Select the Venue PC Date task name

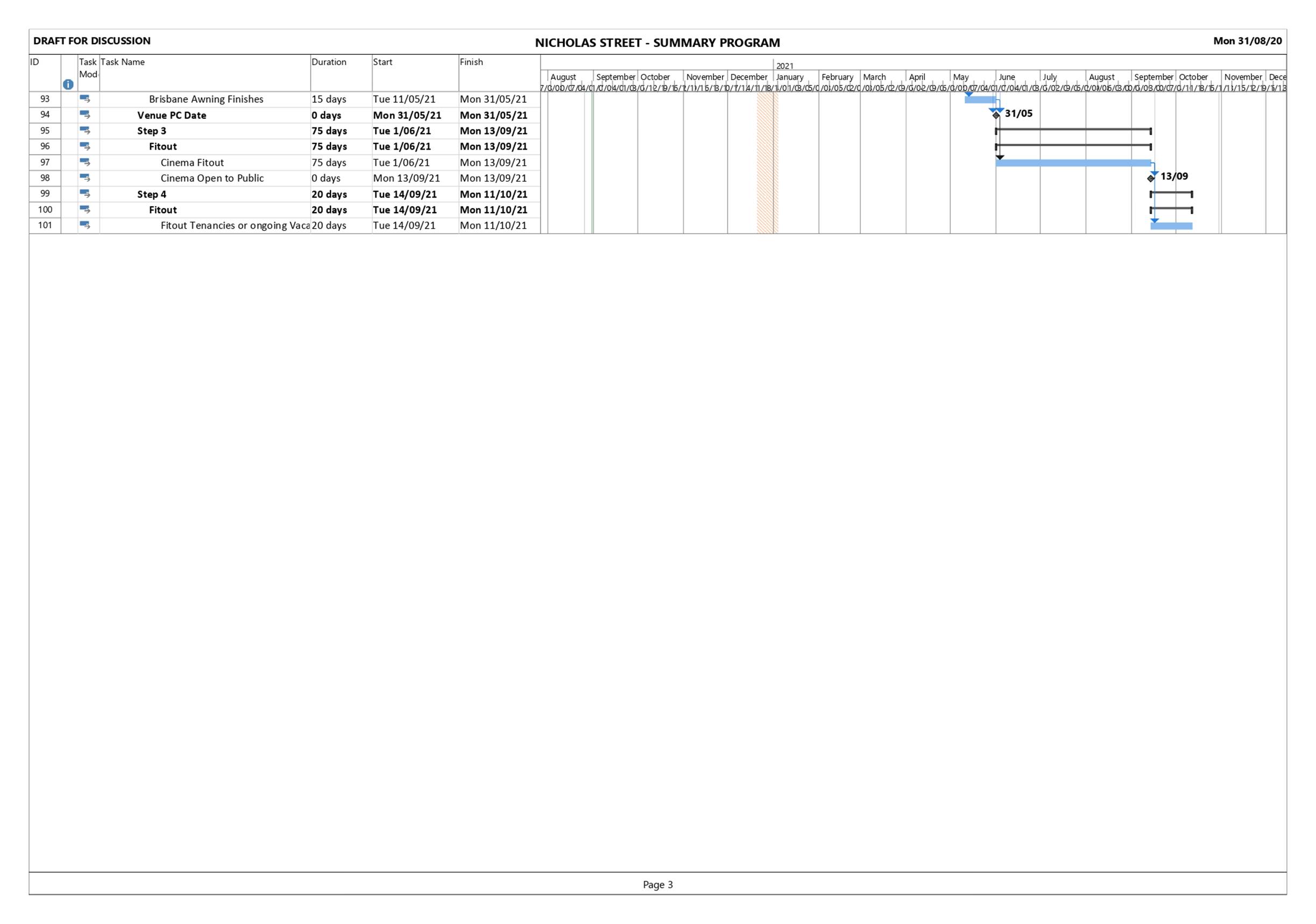(172, 115)
